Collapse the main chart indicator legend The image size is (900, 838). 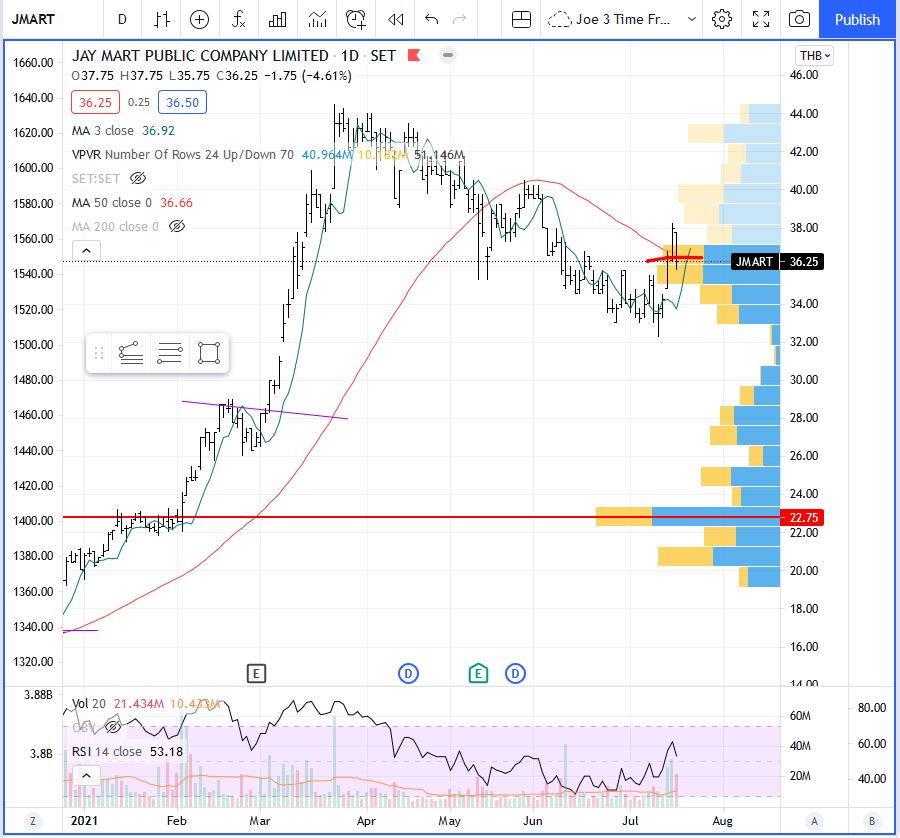[86, 251]
